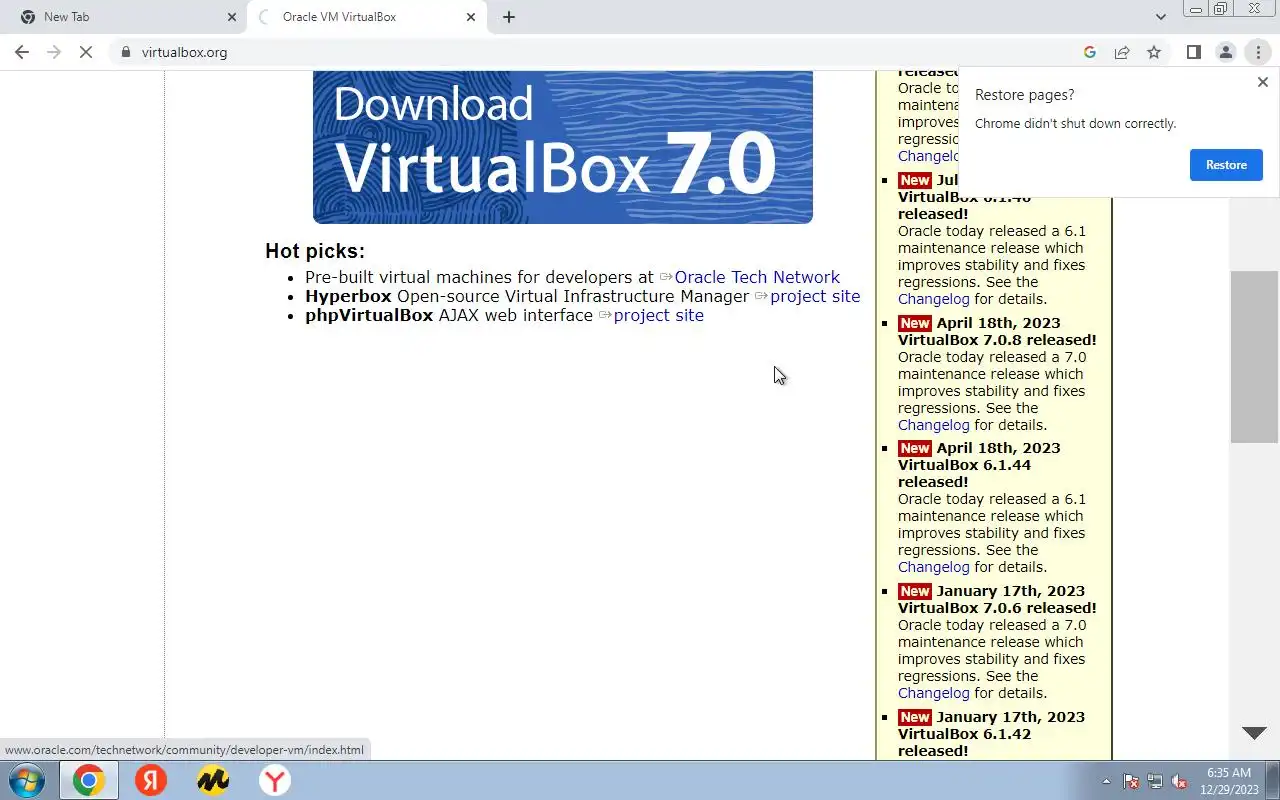Share this page via the share icon
This screenshot has width=1280, height=800.
(1122, 52)
